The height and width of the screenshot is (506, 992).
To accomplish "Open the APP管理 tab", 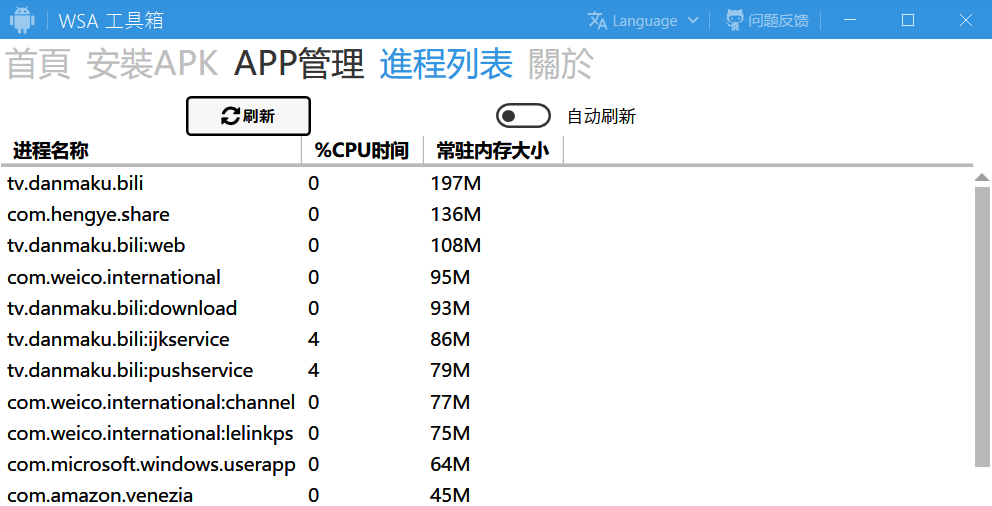I will coord(299,64).
